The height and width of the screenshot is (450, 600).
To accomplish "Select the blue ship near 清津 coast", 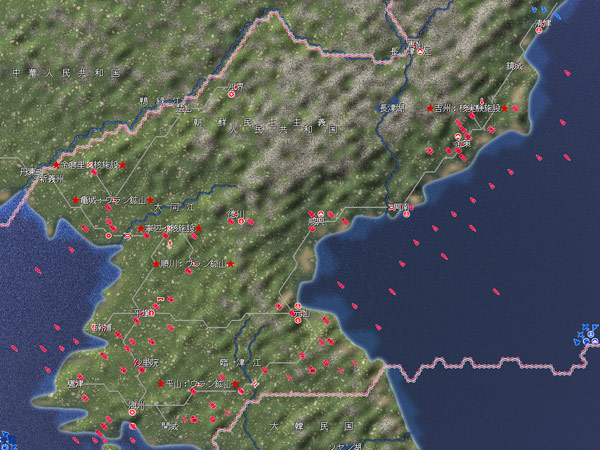I will (558, 16).
